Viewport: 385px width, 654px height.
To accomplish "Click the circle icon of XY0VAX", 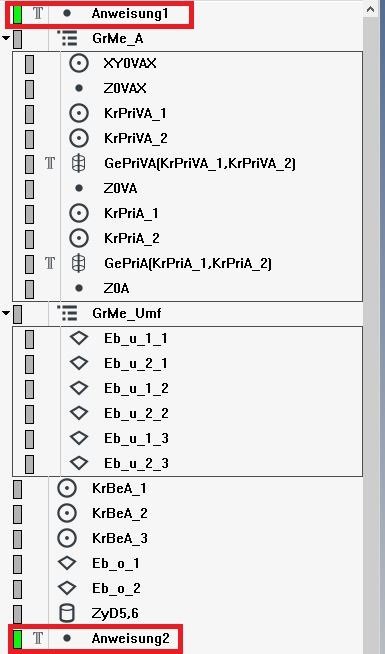I will [79, 63].
